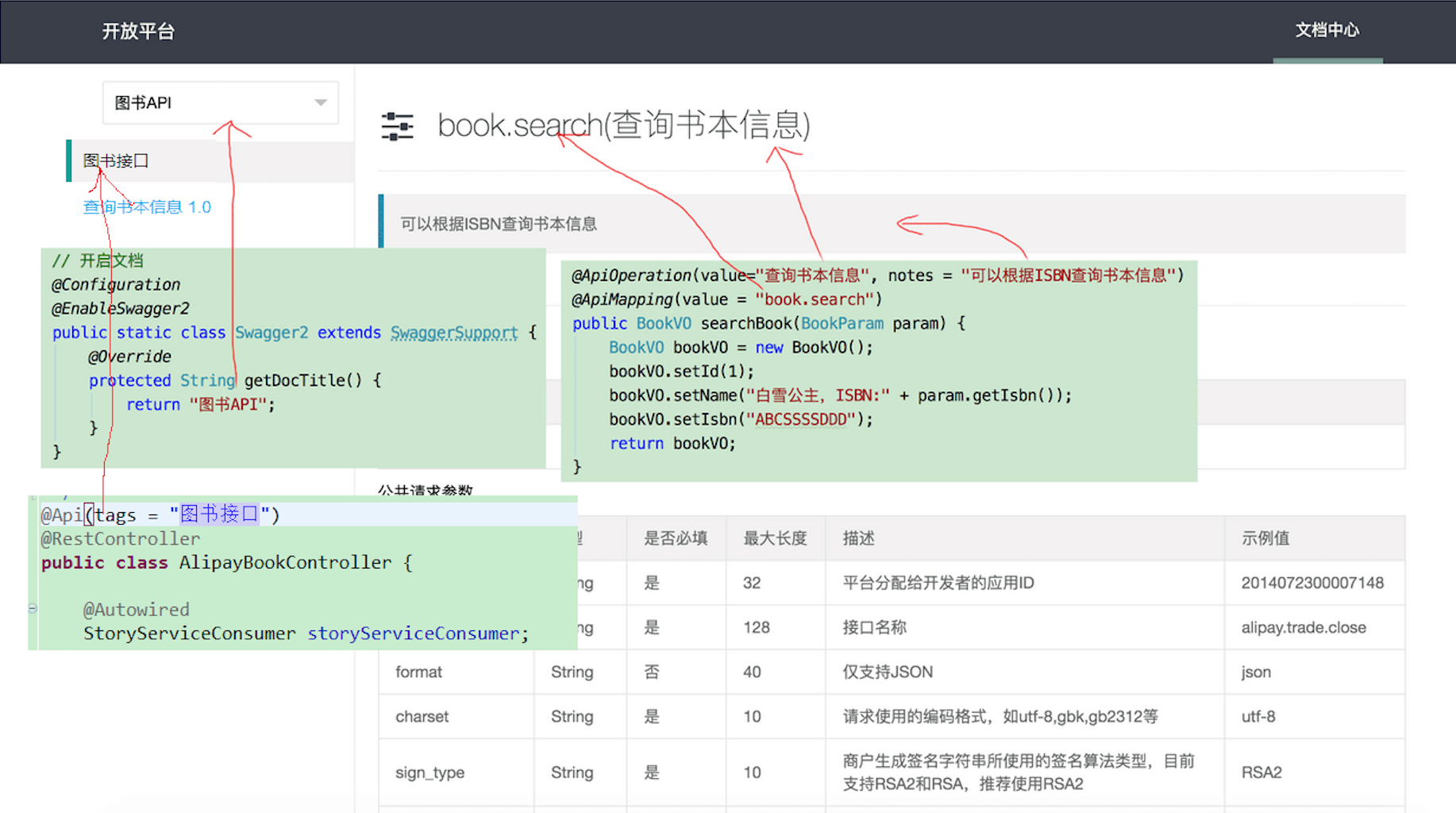This screenshot has width=1456, height=813.
Task: Click the 可以根据ISBN查询书本信息 description banner
Action: coord(499,224)
